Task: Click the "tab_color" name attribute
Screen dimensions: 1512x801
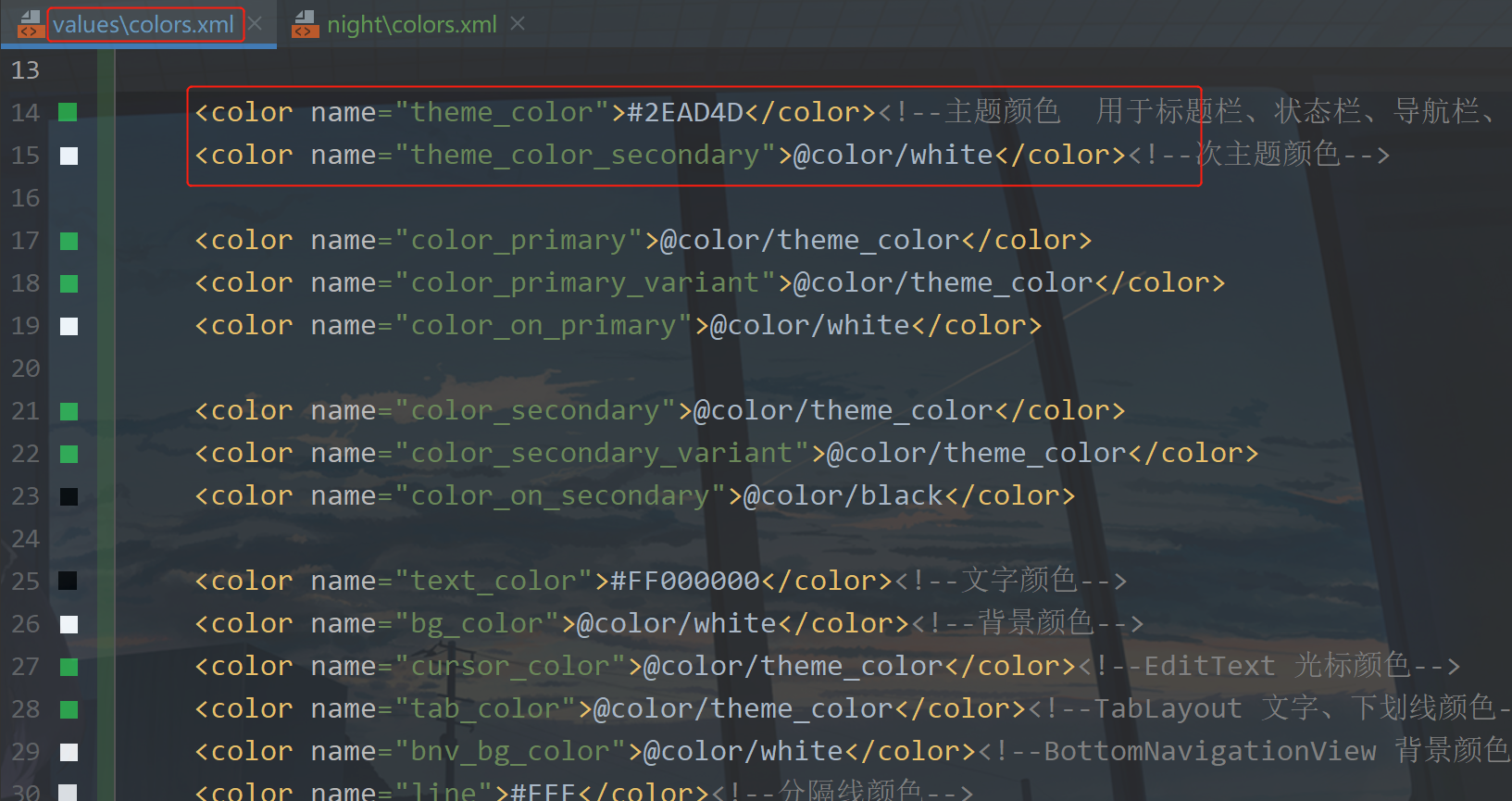Action: [x=486, y=709]
